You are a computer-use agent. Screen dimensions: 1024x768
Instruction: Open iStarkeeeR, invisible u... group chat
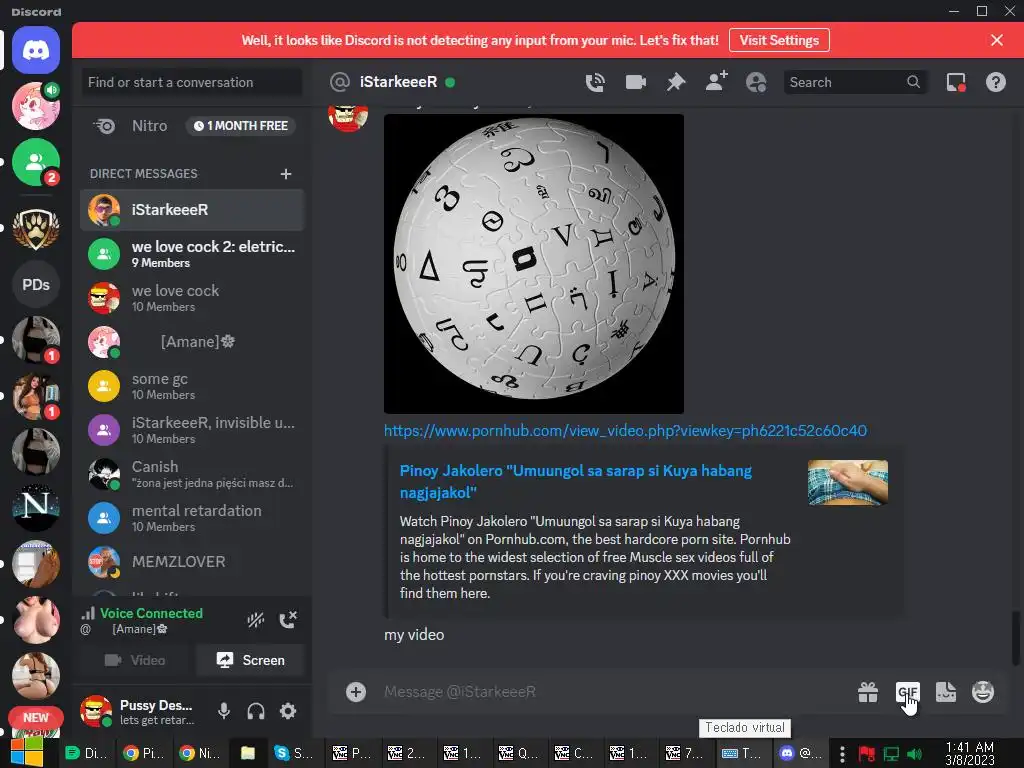pyautogui.click(x=192, y=430)
